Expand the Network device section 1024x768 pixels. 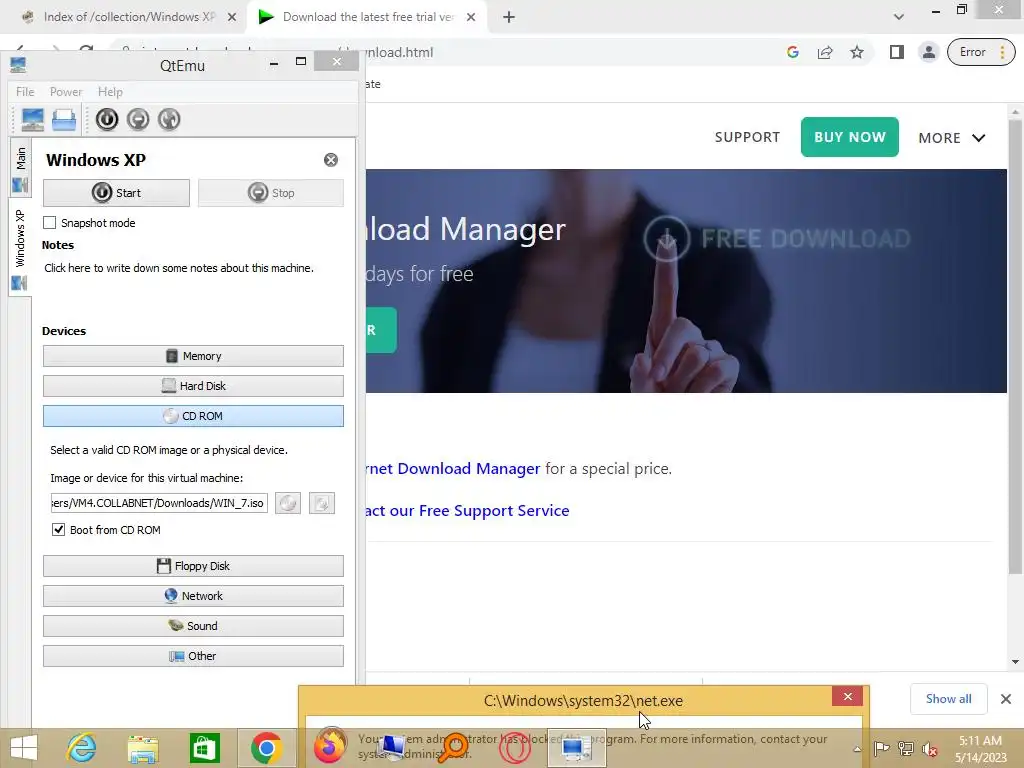tap(193, 596)
